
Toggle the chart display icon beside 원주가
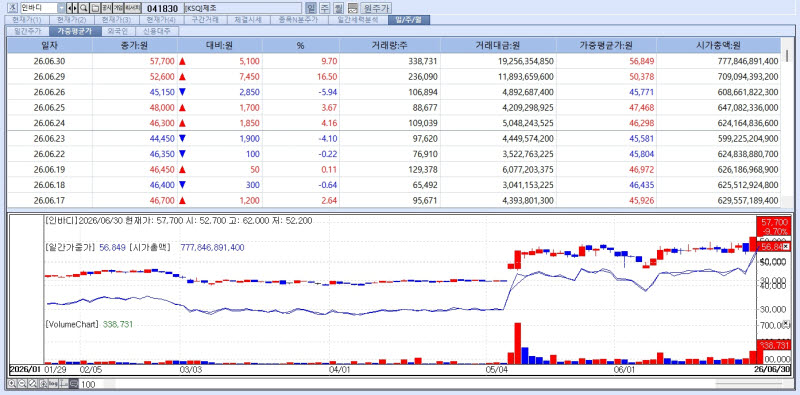click(x=352, y=8)
